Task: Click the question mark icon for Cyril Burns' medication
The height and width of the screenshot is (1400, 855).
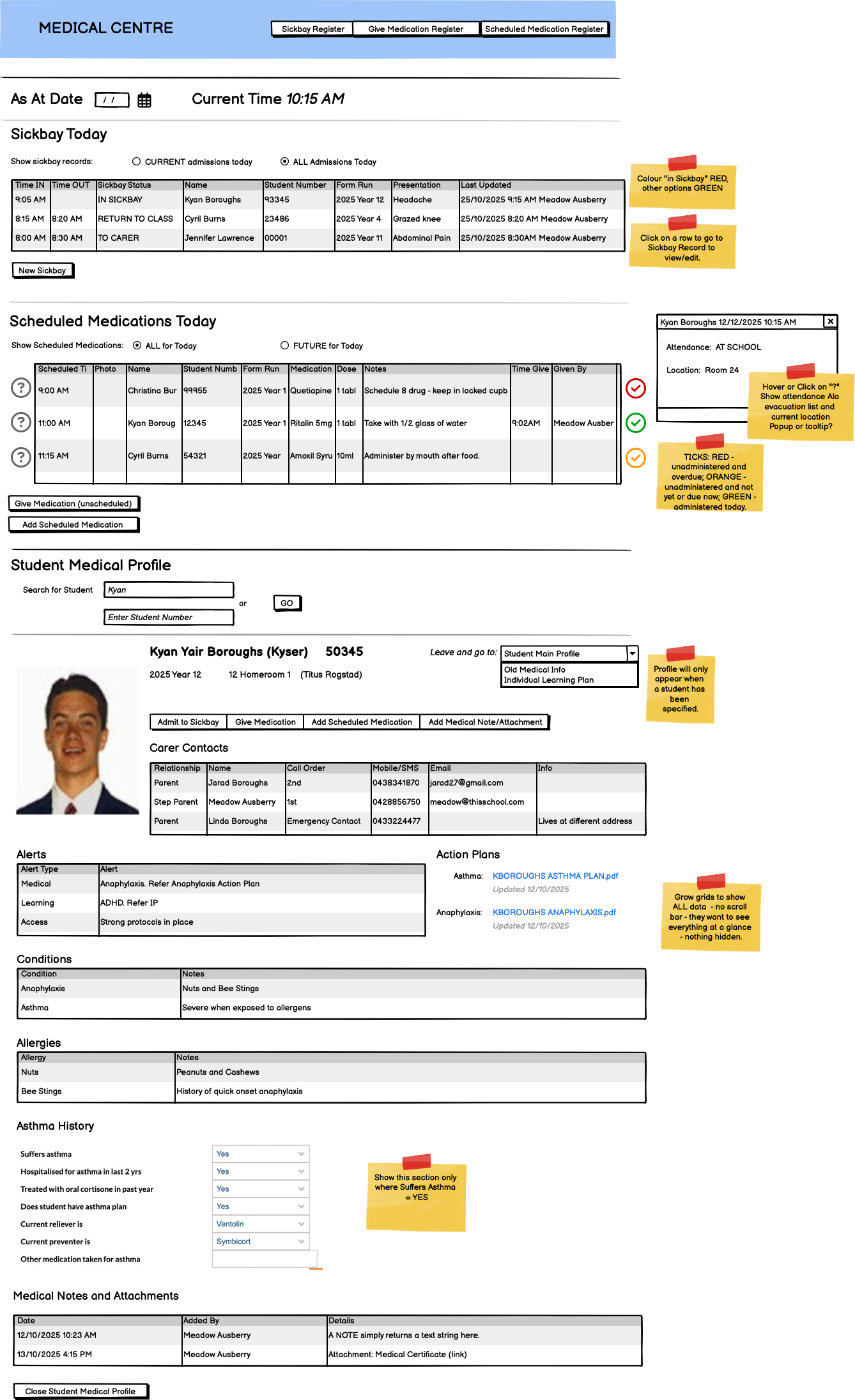Action: click(x=21, y=457)
